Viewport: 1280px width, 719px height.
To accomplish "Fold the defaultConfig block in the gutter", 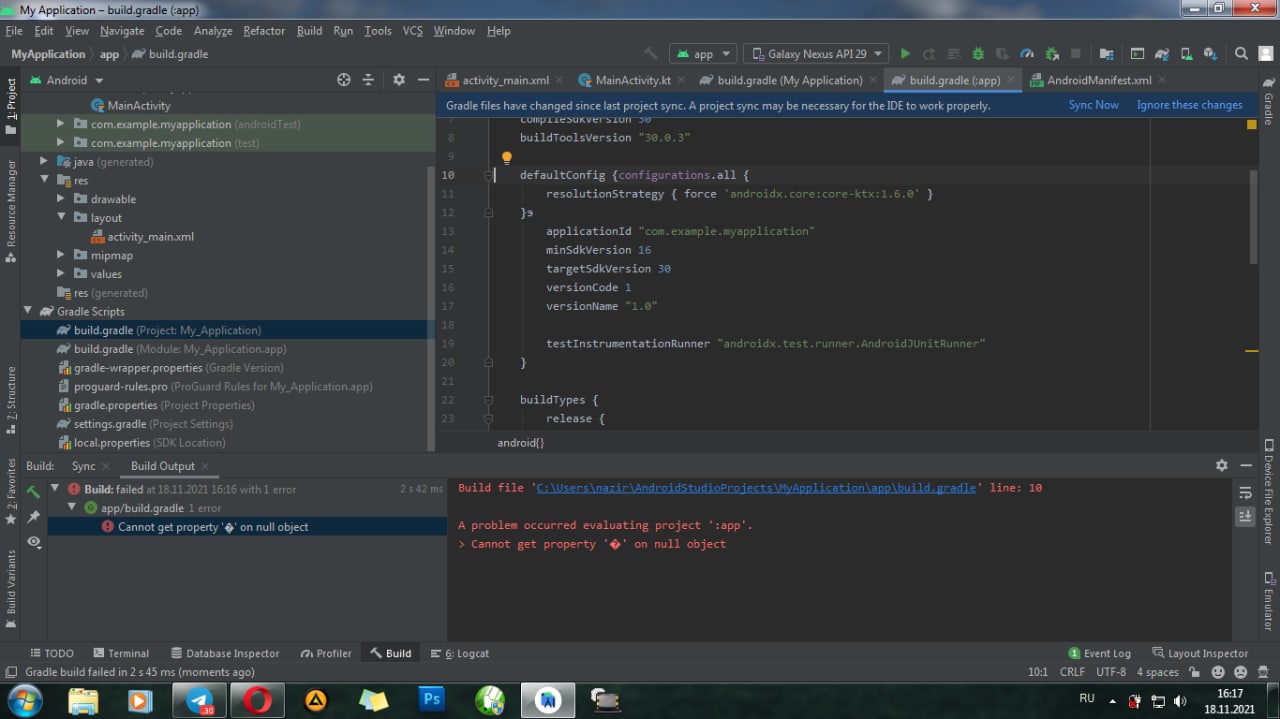I will [x=490, y=175].
